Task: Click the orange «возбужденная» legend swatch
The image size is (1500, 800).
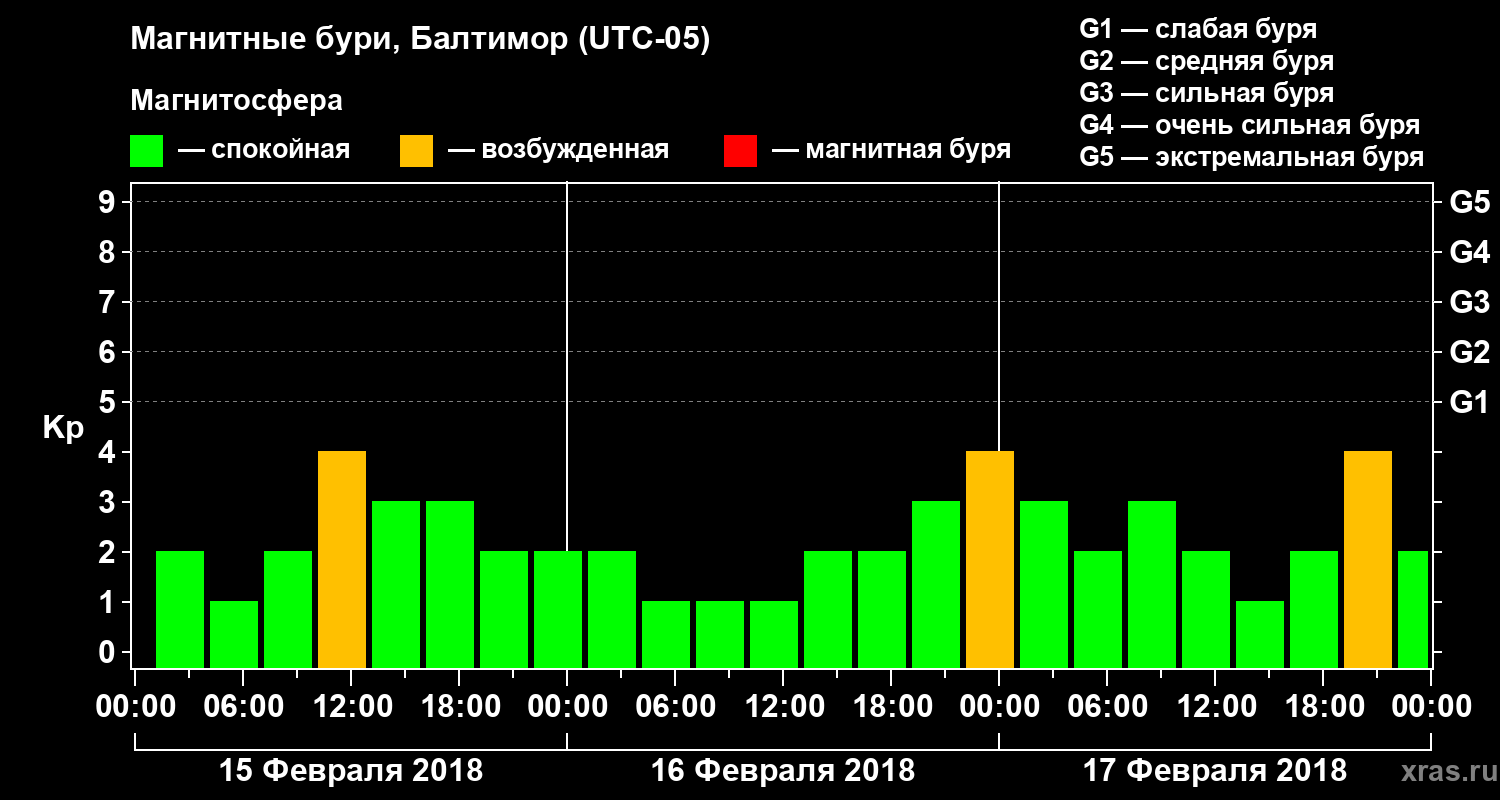Action: (417, 151)
